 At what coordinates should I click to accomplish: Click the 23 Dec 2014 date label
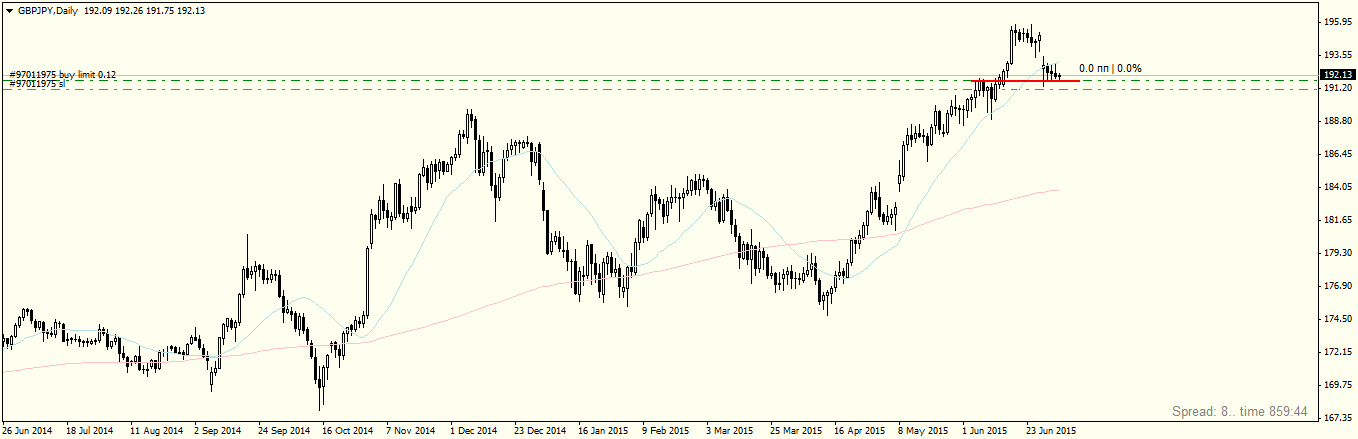tap(538, 431)
